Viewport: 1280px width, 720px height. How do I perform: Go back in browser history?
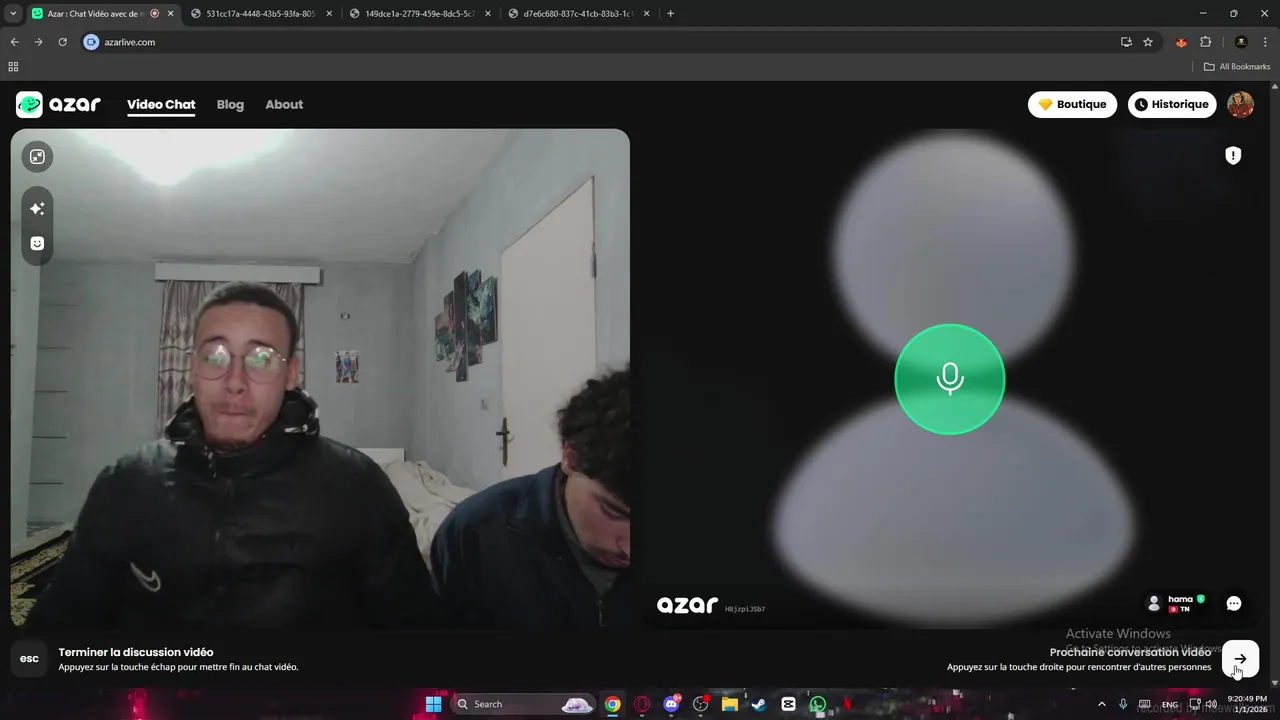(x=14, y=42)
